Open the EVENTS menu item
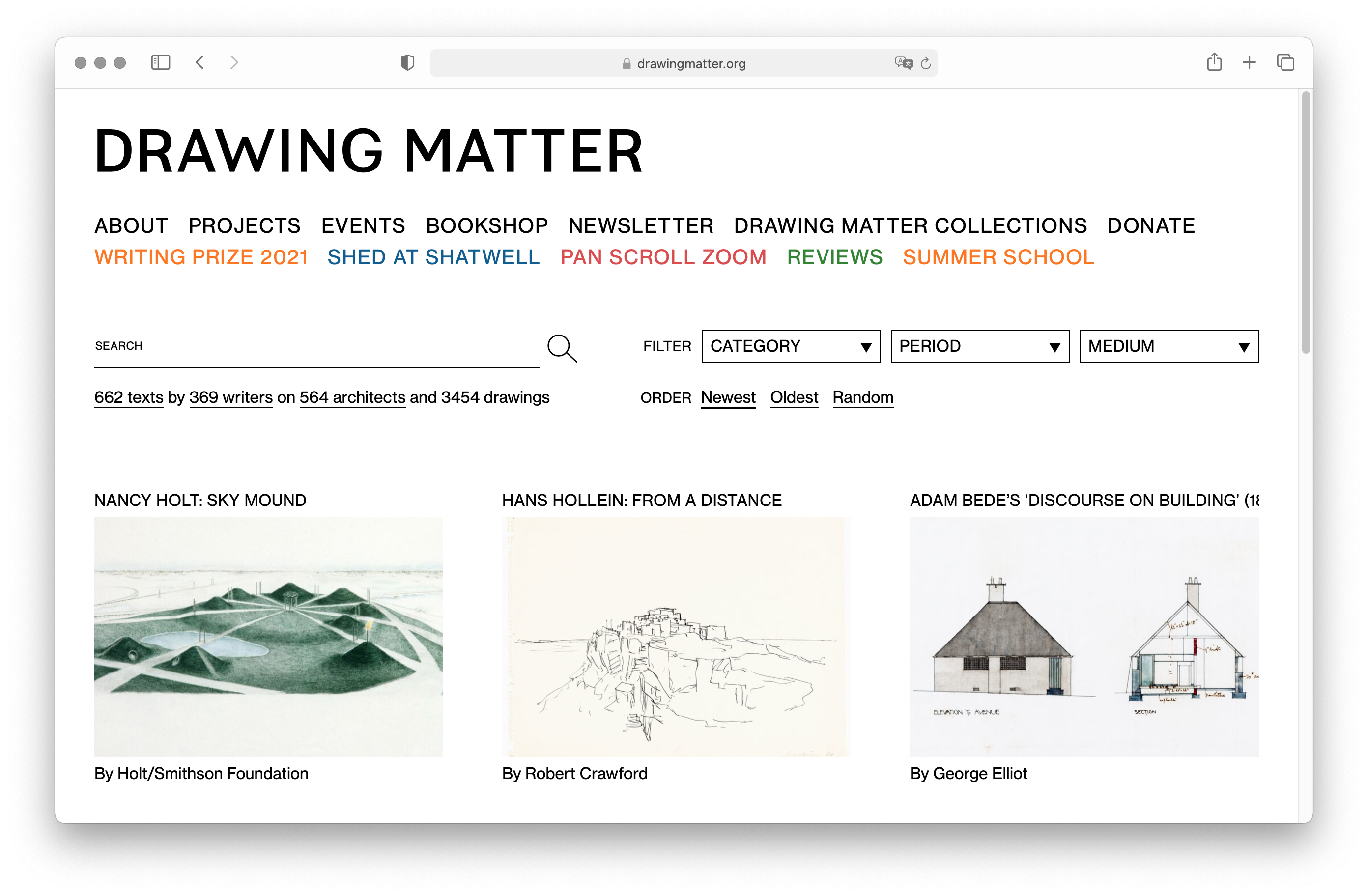The image size is (1368, 896). click(x=363, y=225)
